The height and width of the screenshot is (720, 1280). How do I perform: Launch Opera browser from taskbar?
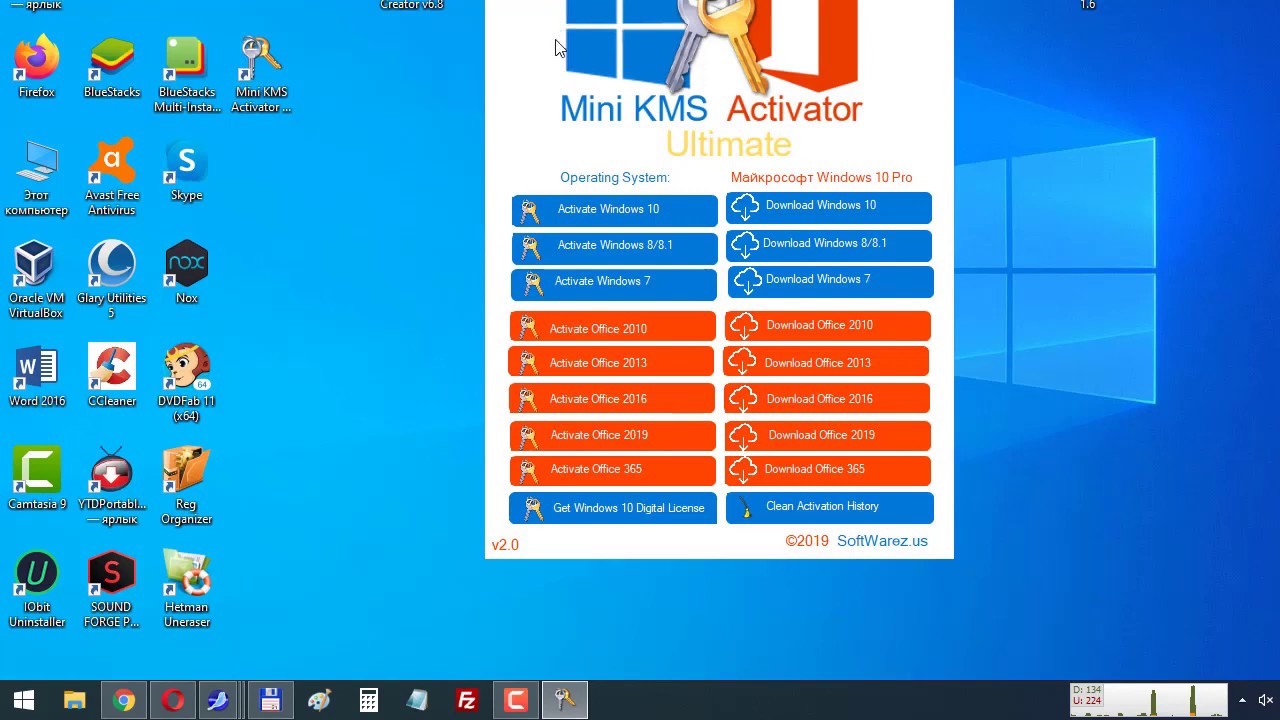click(173, 700)
